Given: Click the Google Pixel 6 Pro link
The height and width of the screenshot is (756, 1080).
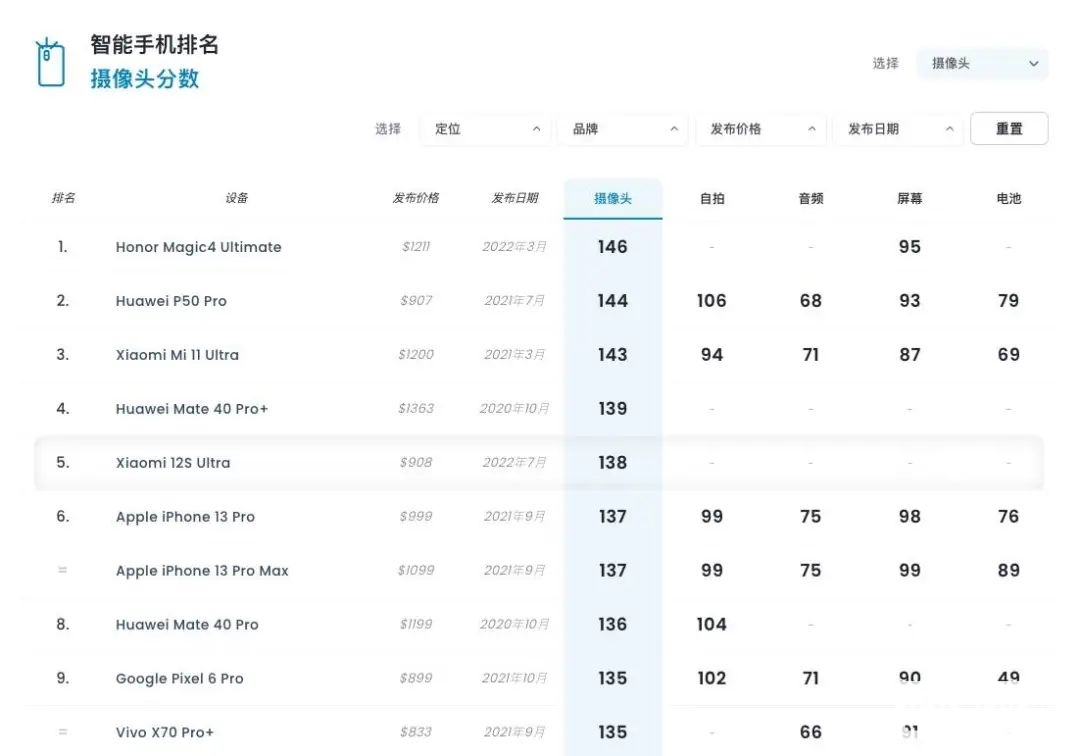Looking at the screenshot, I should (180, 679).
